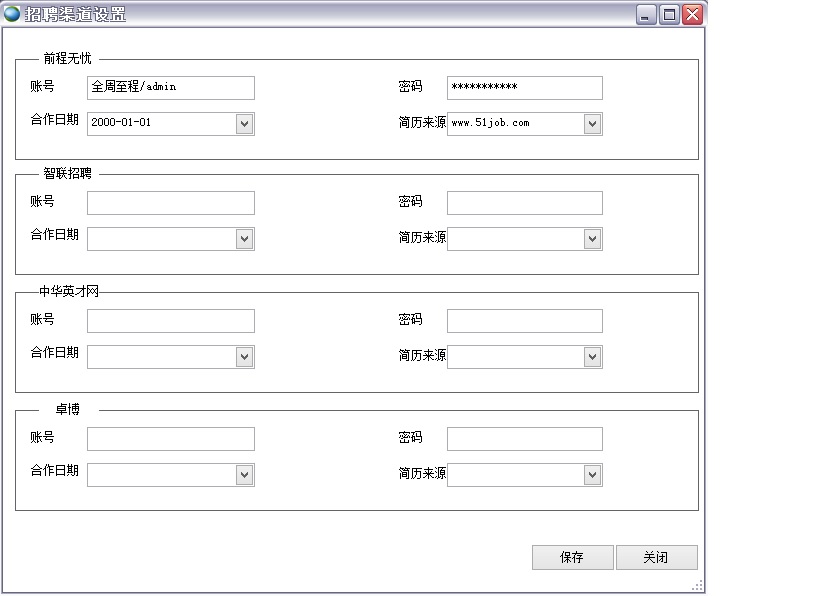Click the 前程无忧 密码 field
Image resolution: width=819 pixels, height=596 pixels.
524,88
